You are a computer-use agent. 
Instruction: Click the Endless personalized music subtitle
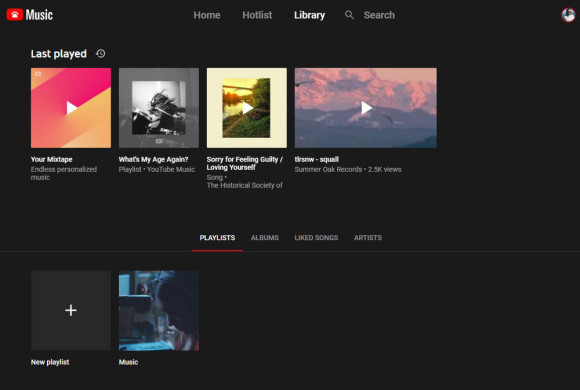pos(64,173)
